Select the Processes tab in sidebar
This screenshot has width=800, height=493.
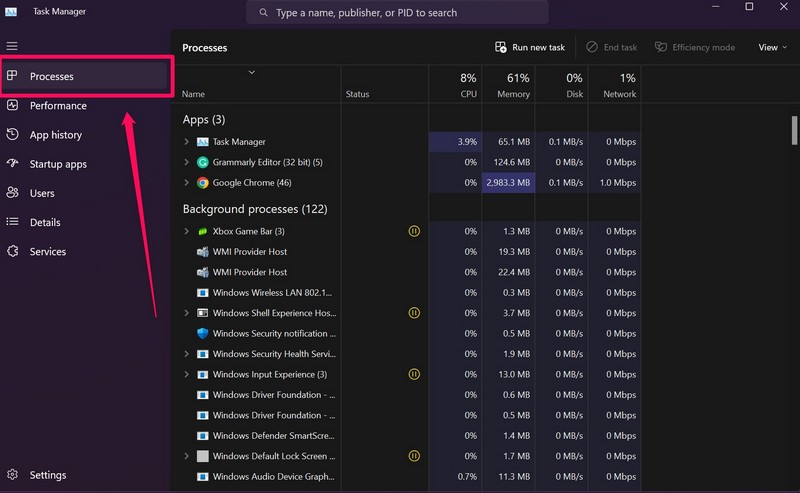click(x=52, y=76)
